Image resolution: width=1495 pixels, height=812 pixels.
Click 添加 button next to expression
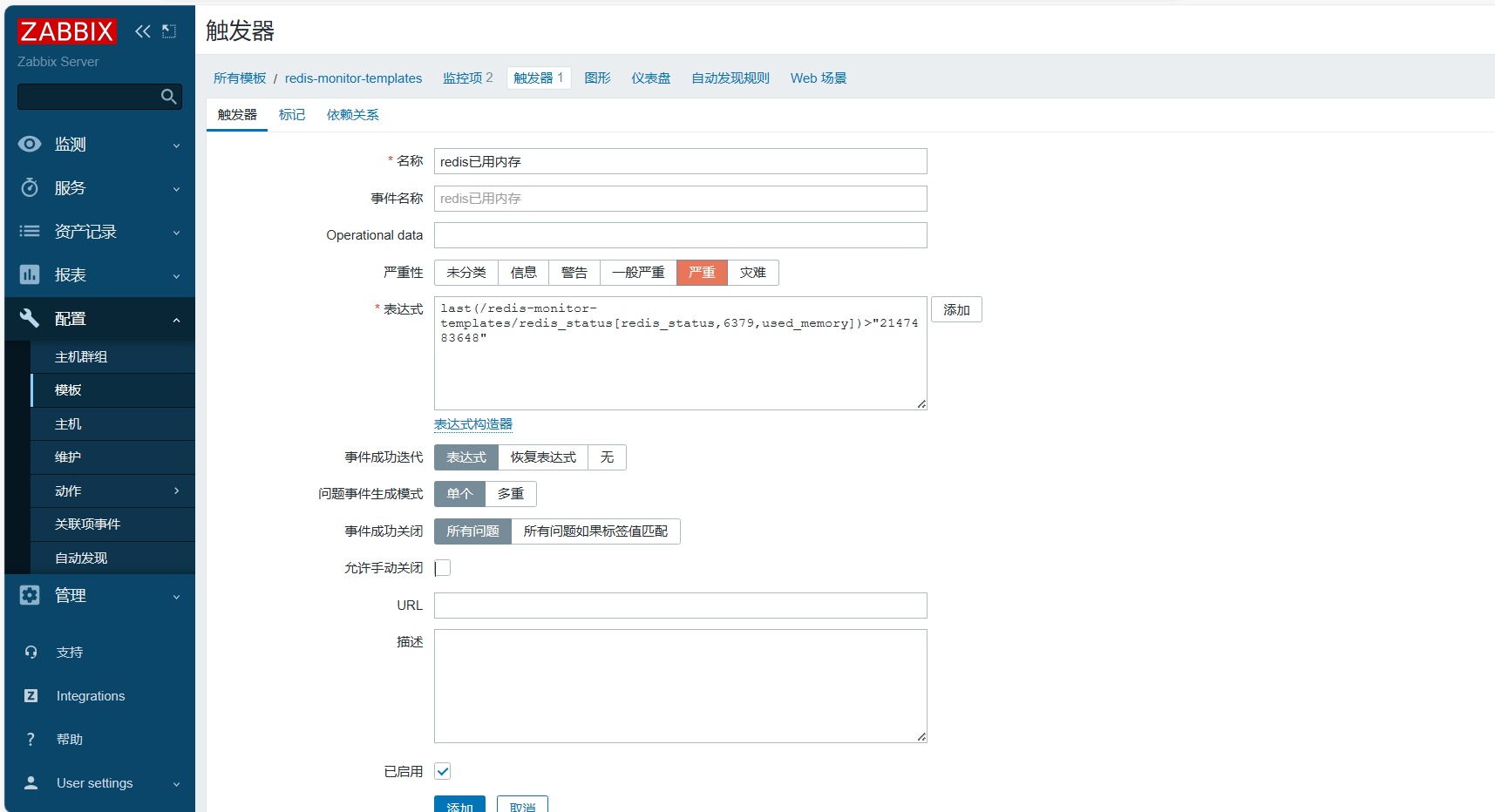956,310
